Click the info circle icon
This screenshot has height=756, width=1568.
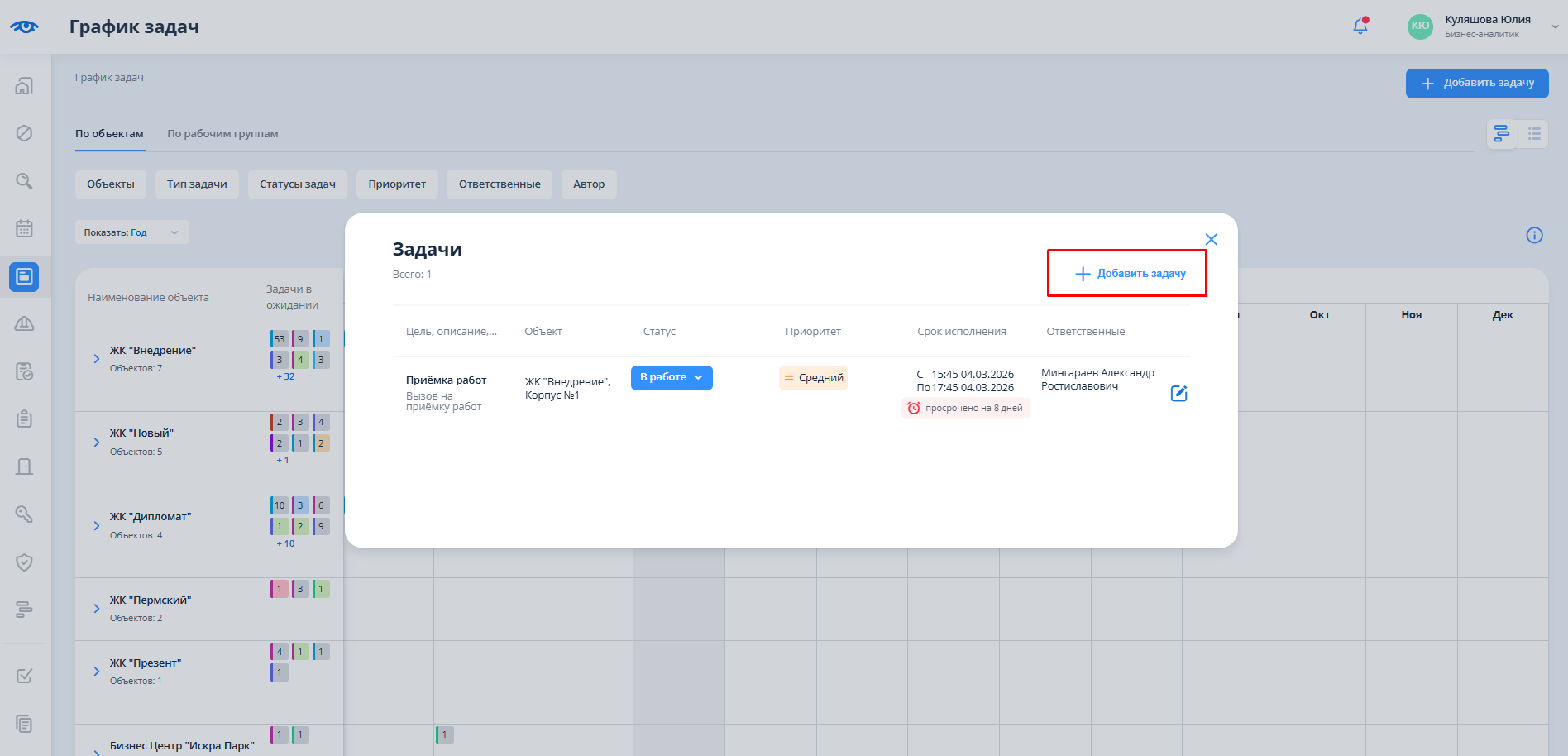1534,236
